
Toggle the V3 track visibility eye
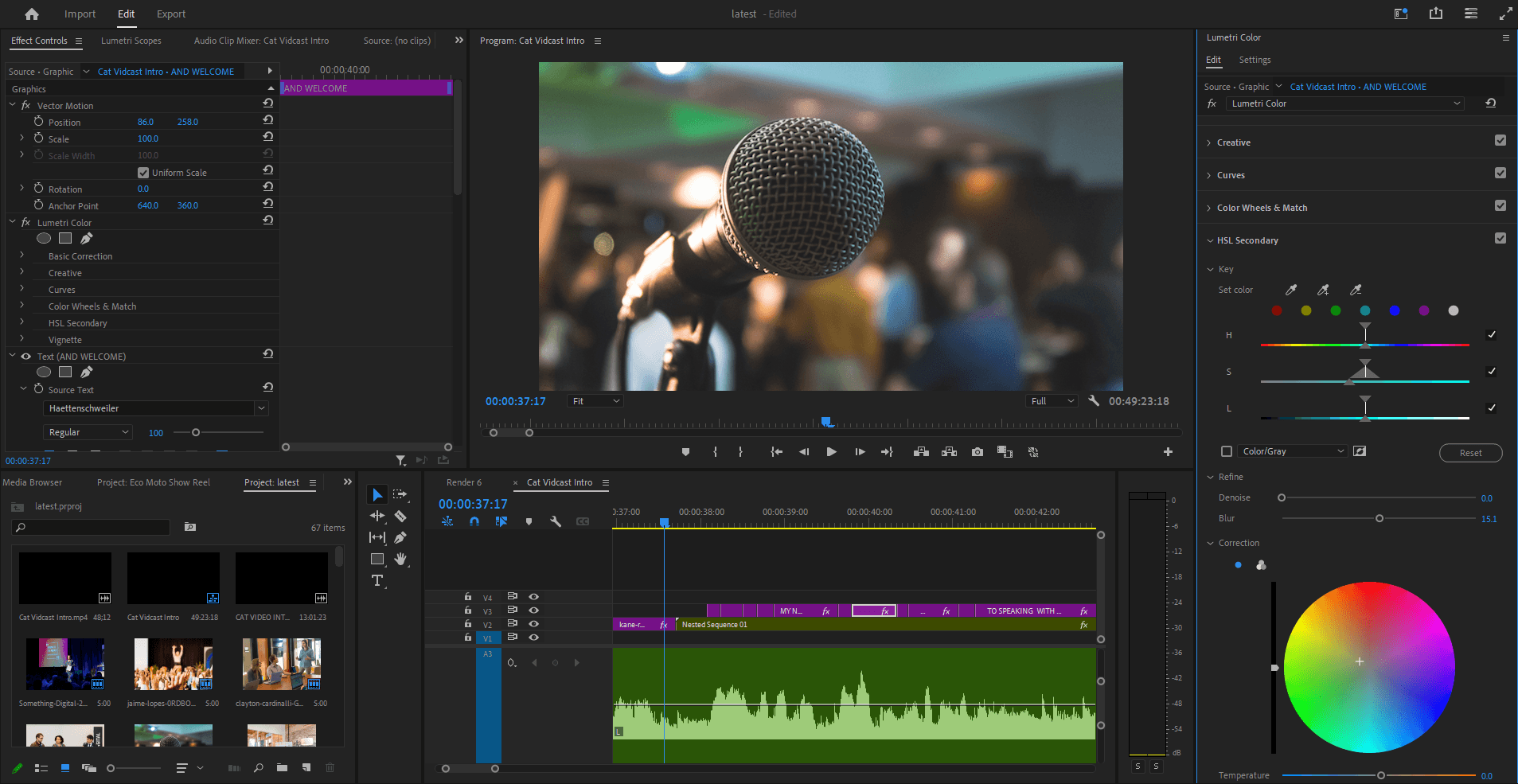pyautogui.click(x=534, y=610)
